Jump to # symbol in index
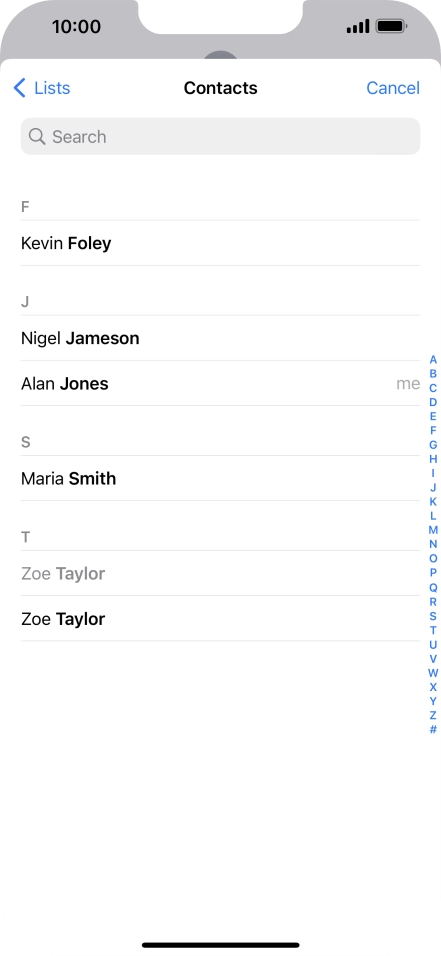441x956 pixels. pos(433,730)
